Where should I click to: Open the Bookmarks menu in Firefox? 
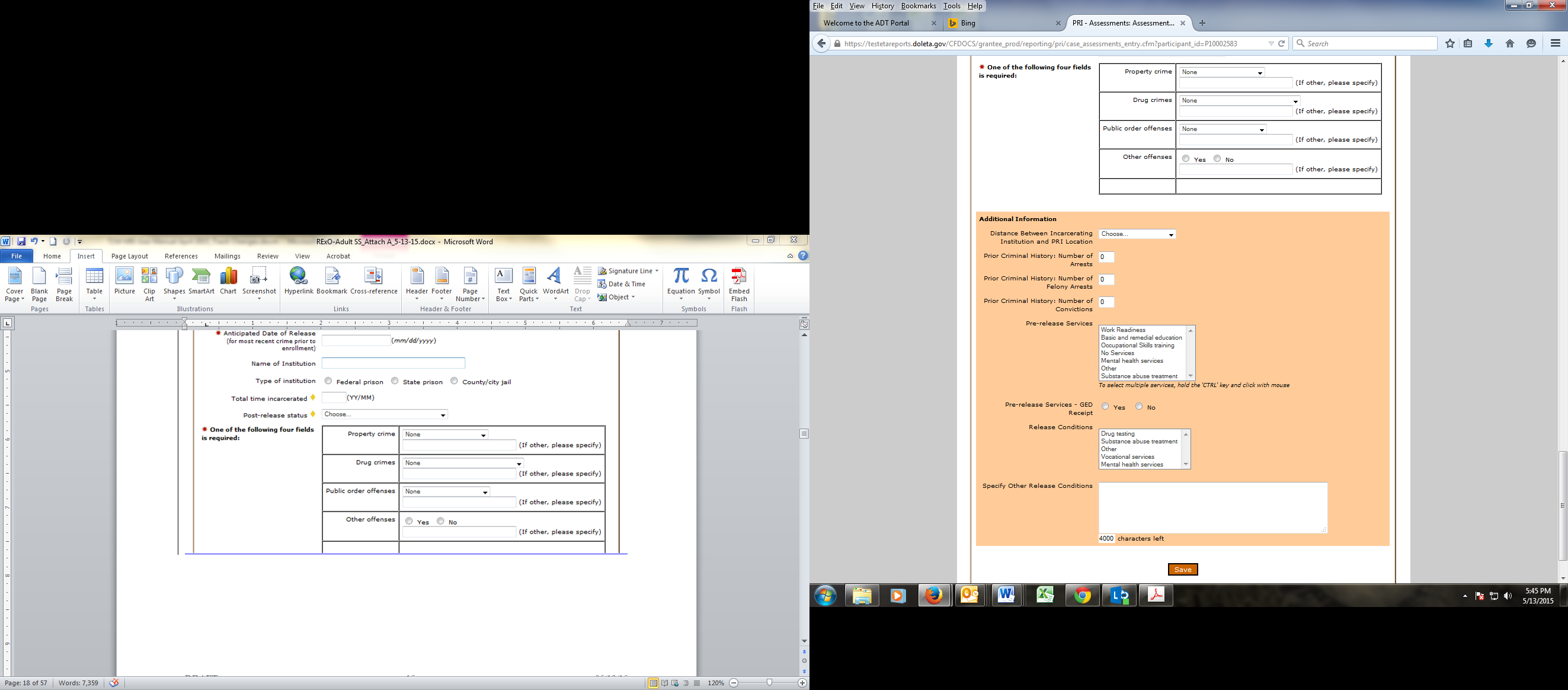(918, 6)
